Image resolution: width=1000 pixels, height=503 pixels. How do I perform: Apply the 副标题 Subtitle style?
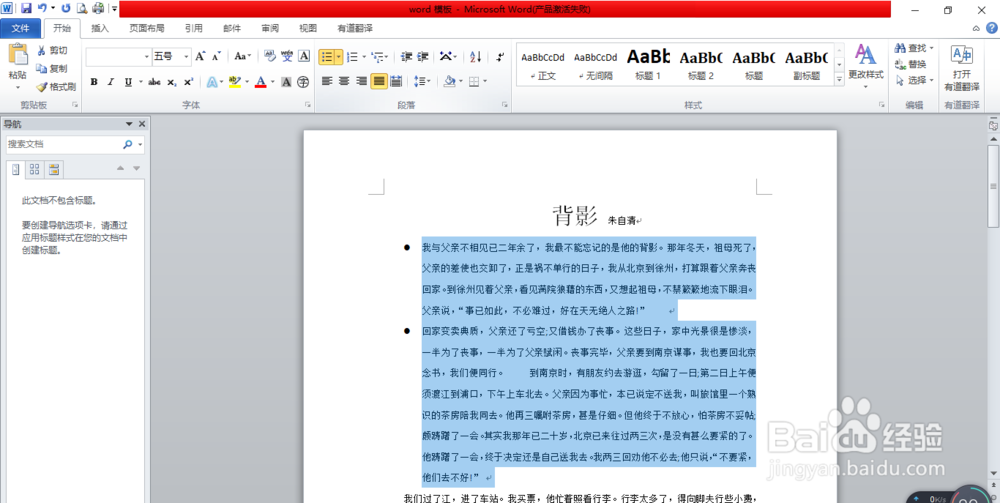coord(806,64)
